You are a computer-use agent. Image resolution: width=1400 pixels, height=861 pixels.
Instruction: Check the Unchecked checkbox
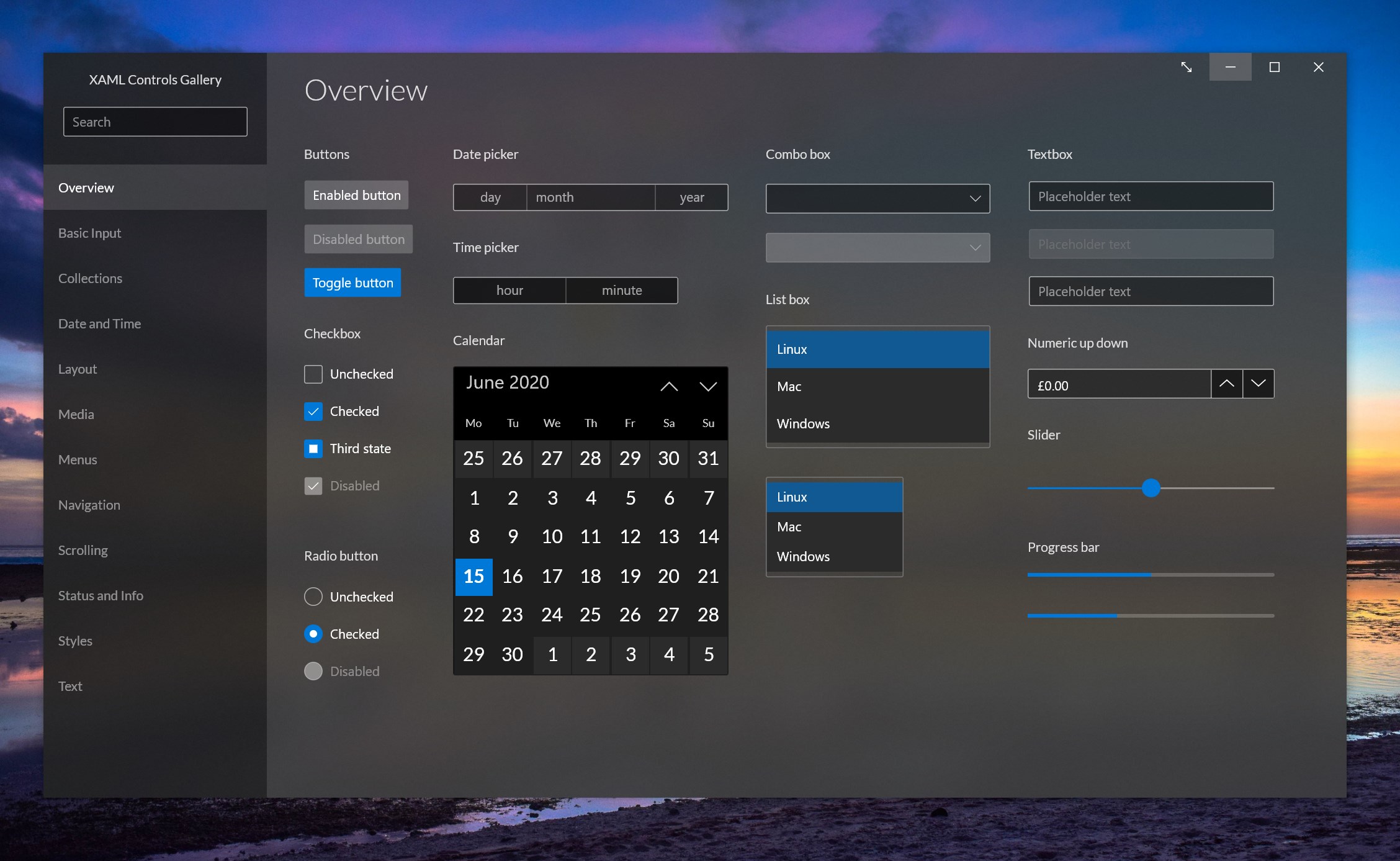(x=313, y=374)
